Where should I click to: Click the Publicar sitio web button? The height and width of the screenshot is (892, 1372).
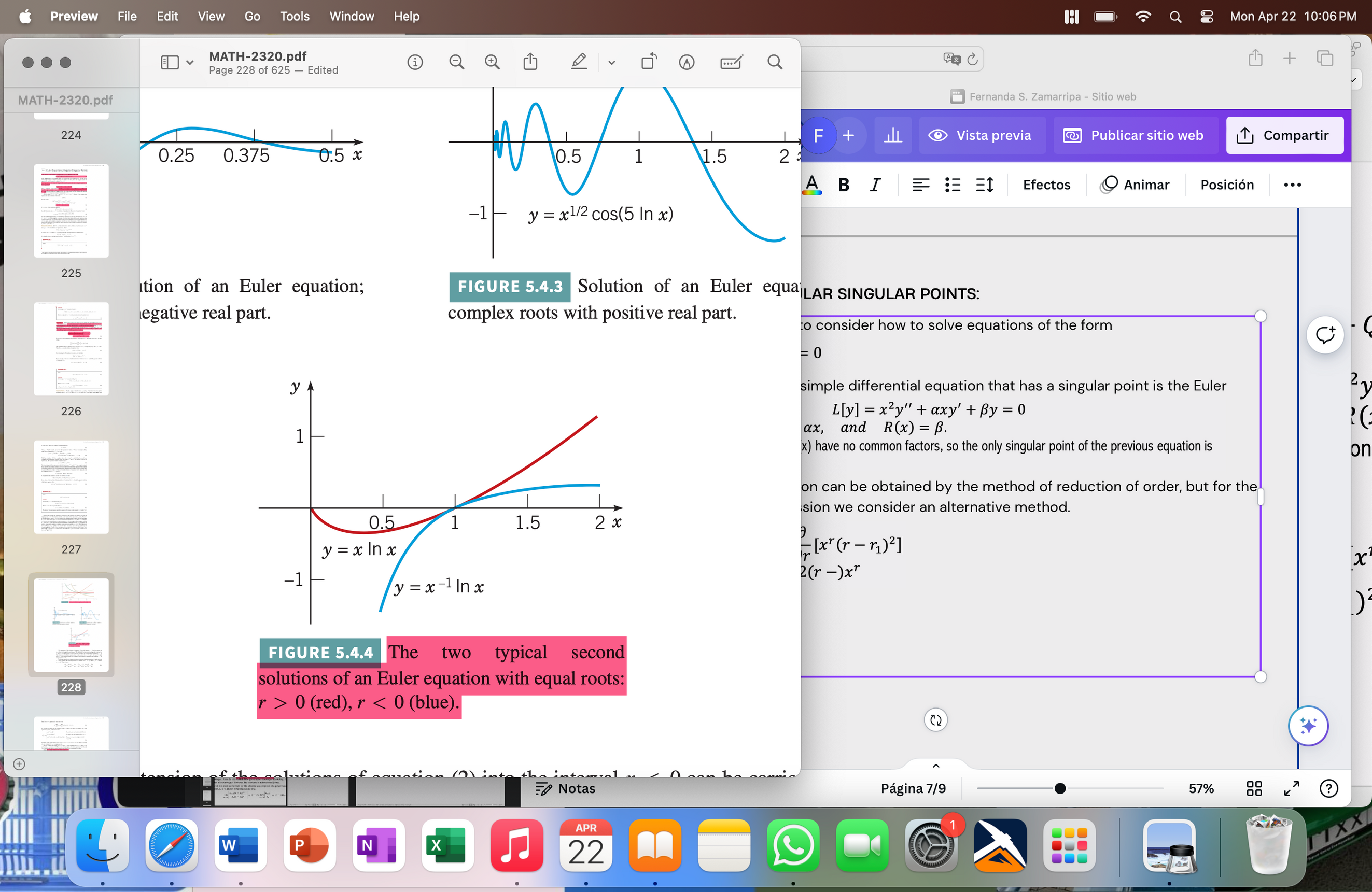click(x=1133, y=135)
